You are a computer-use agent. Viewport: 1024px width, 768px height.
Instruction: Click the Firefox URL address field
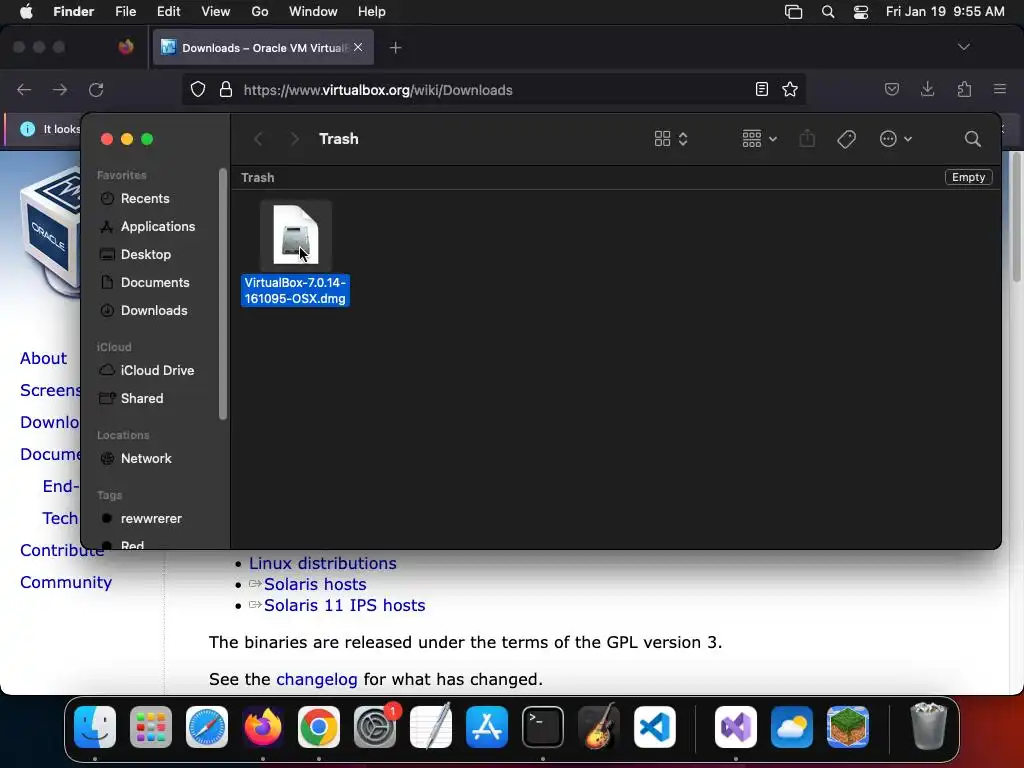pyautogui.click(x=496, y=90)
